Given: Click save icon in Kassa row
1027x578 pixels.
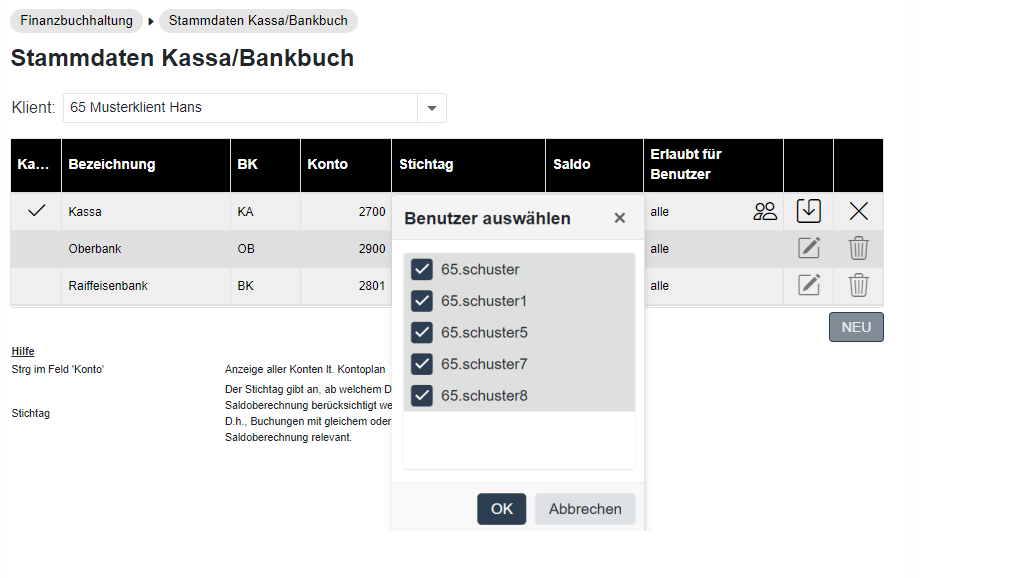Looking at the screenshot, I should click(x=808, y=211).
